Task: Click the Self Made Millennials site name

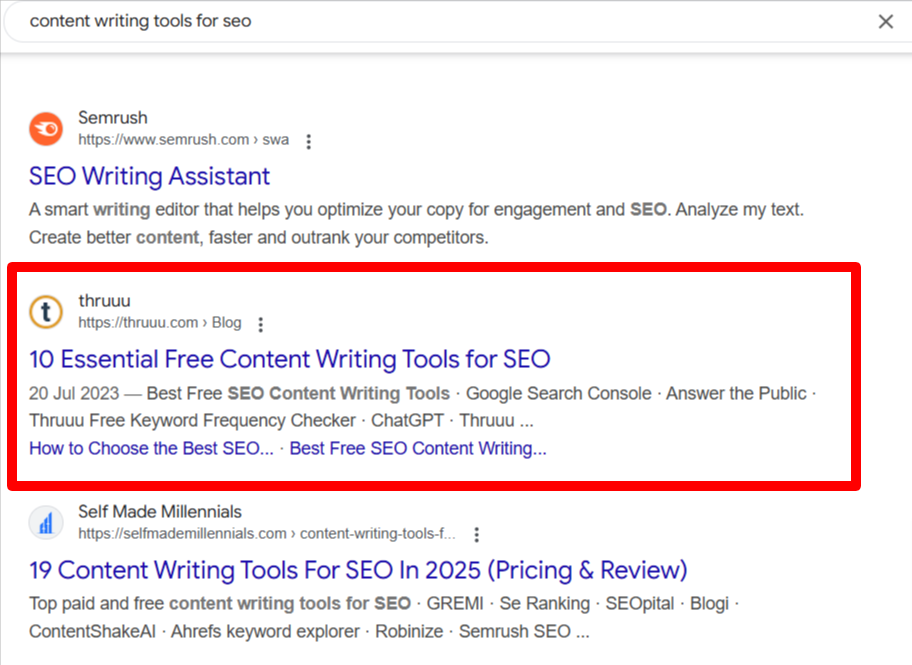Action: (x=160, y=511)
